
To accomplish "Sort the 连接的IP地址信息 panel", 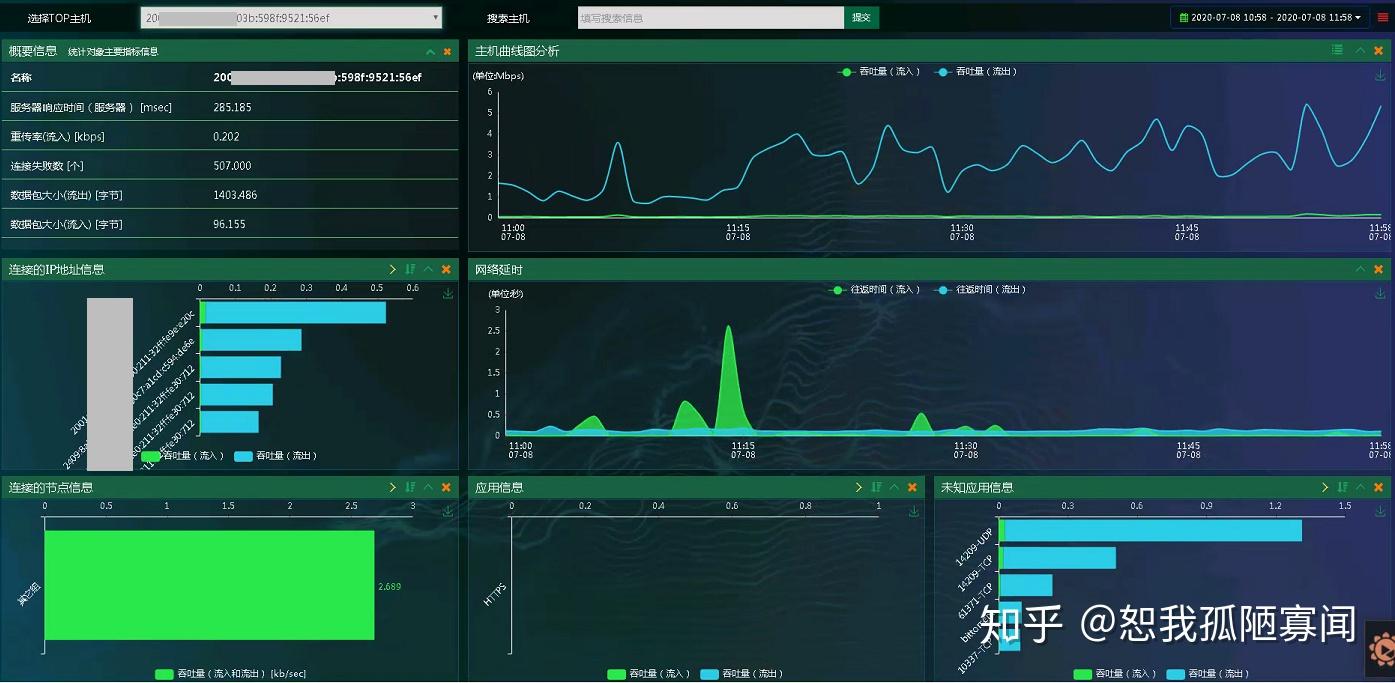I will 410,269.
